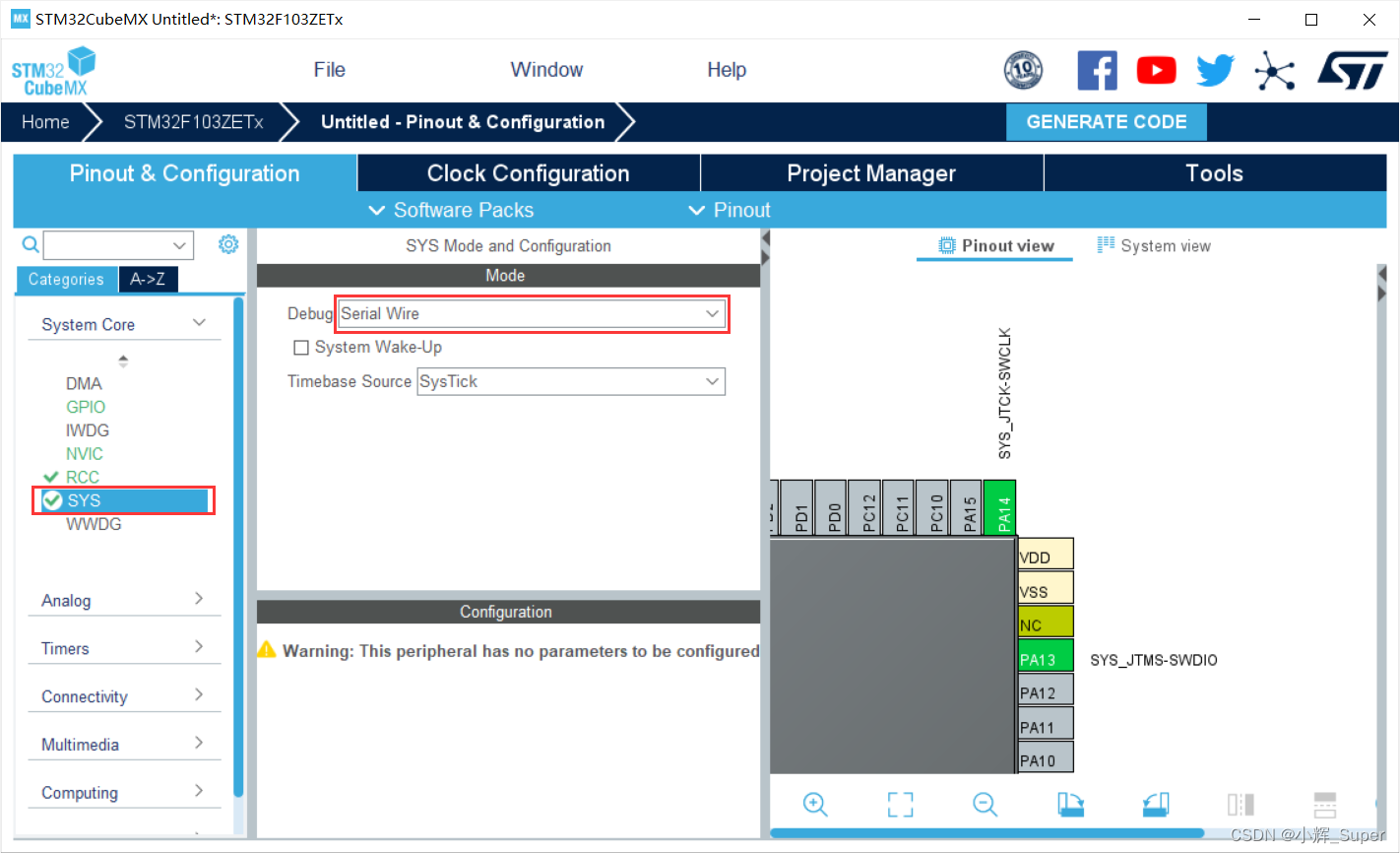Select DMA in System Core
Image resolution: width=1400 pixels, height=853 pixels.
pos(84,383)
